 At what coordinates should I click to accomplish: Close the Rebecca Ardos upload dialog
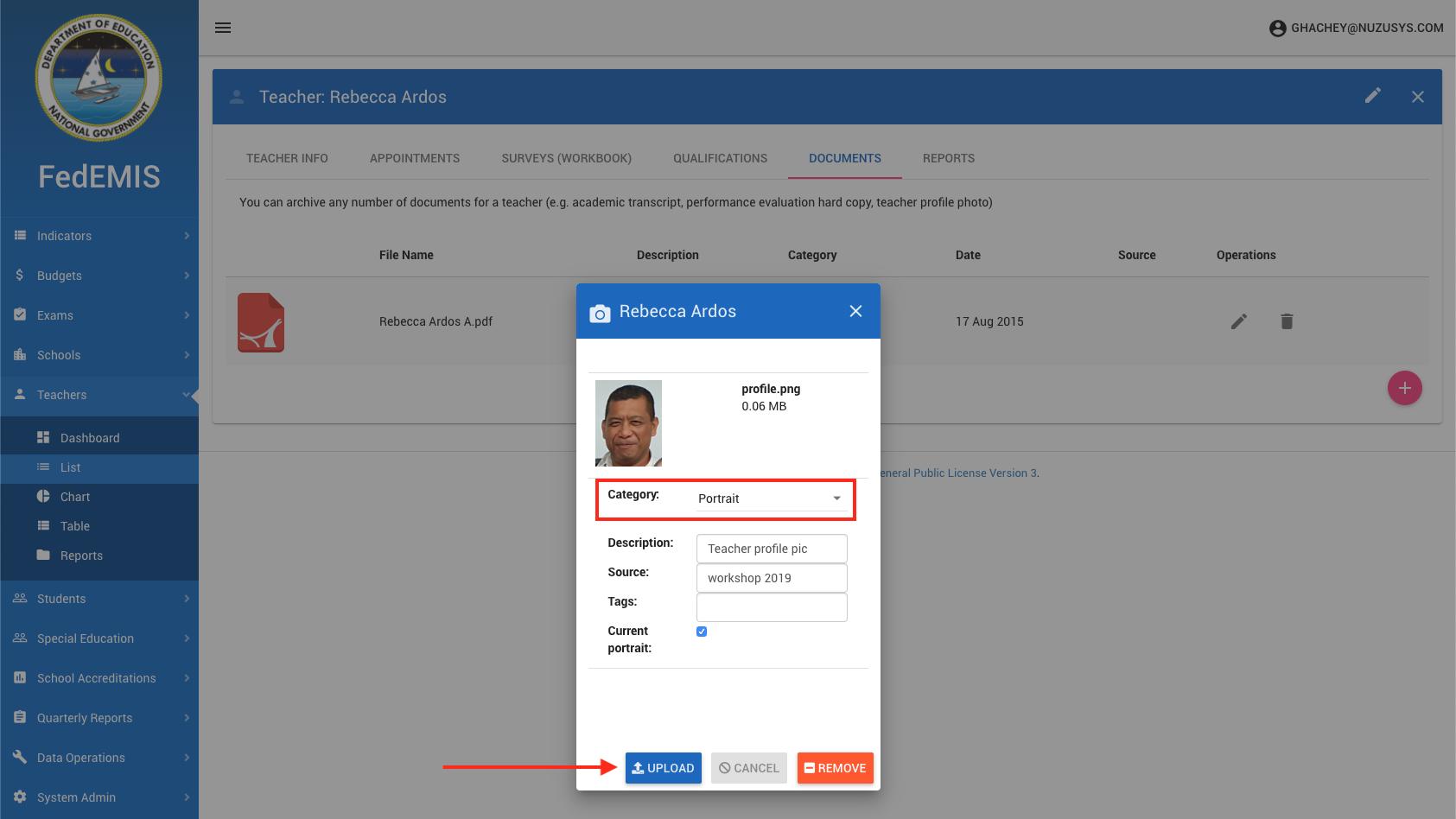855,311
